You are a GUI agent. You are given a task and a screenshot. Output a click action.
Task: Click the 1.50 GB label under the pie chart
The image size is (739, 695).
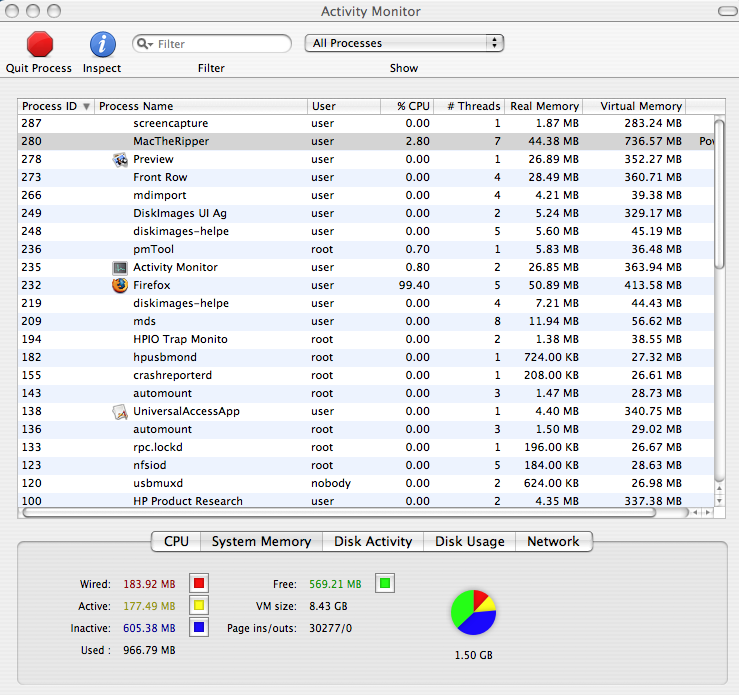pyautogui.click(x=474, y=655)
